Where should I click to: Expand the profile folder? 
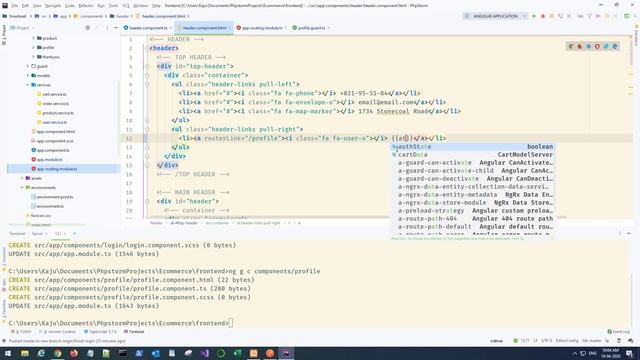33,47
